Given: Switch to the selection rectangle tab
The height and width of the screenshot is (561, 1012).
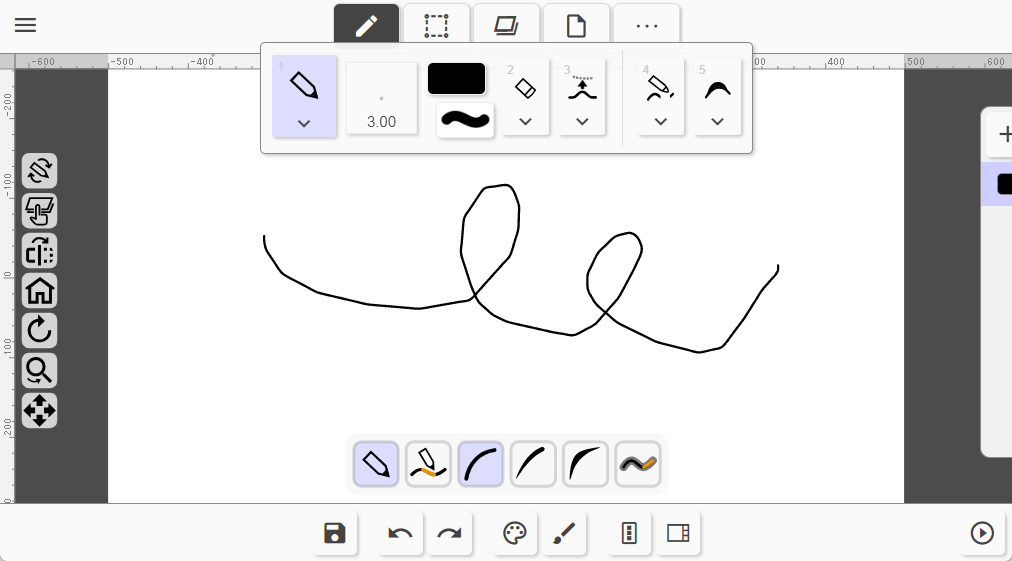Looking at the screenshot, I should click(436, 25).
